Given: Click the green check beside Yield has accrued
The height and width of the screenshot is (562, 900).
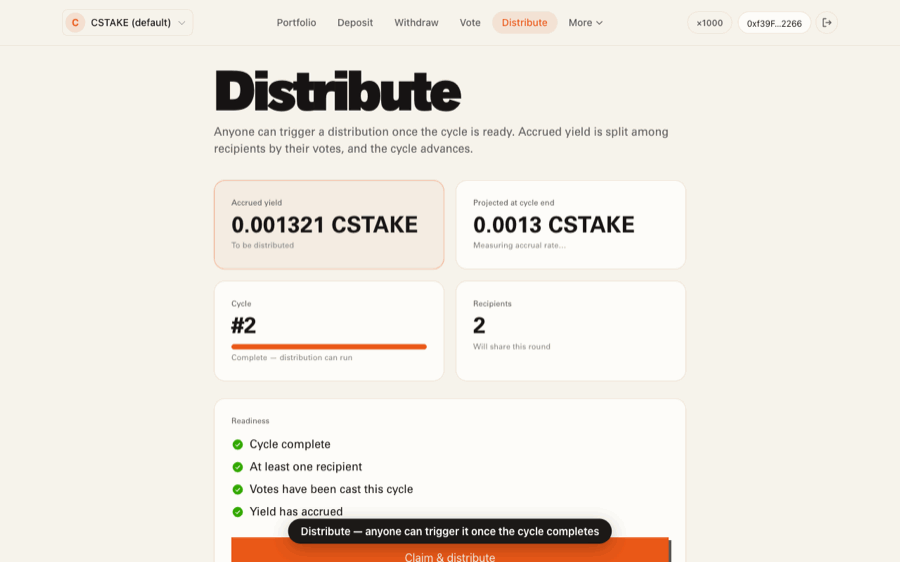Looking at the screenshot, I should 238,511.
